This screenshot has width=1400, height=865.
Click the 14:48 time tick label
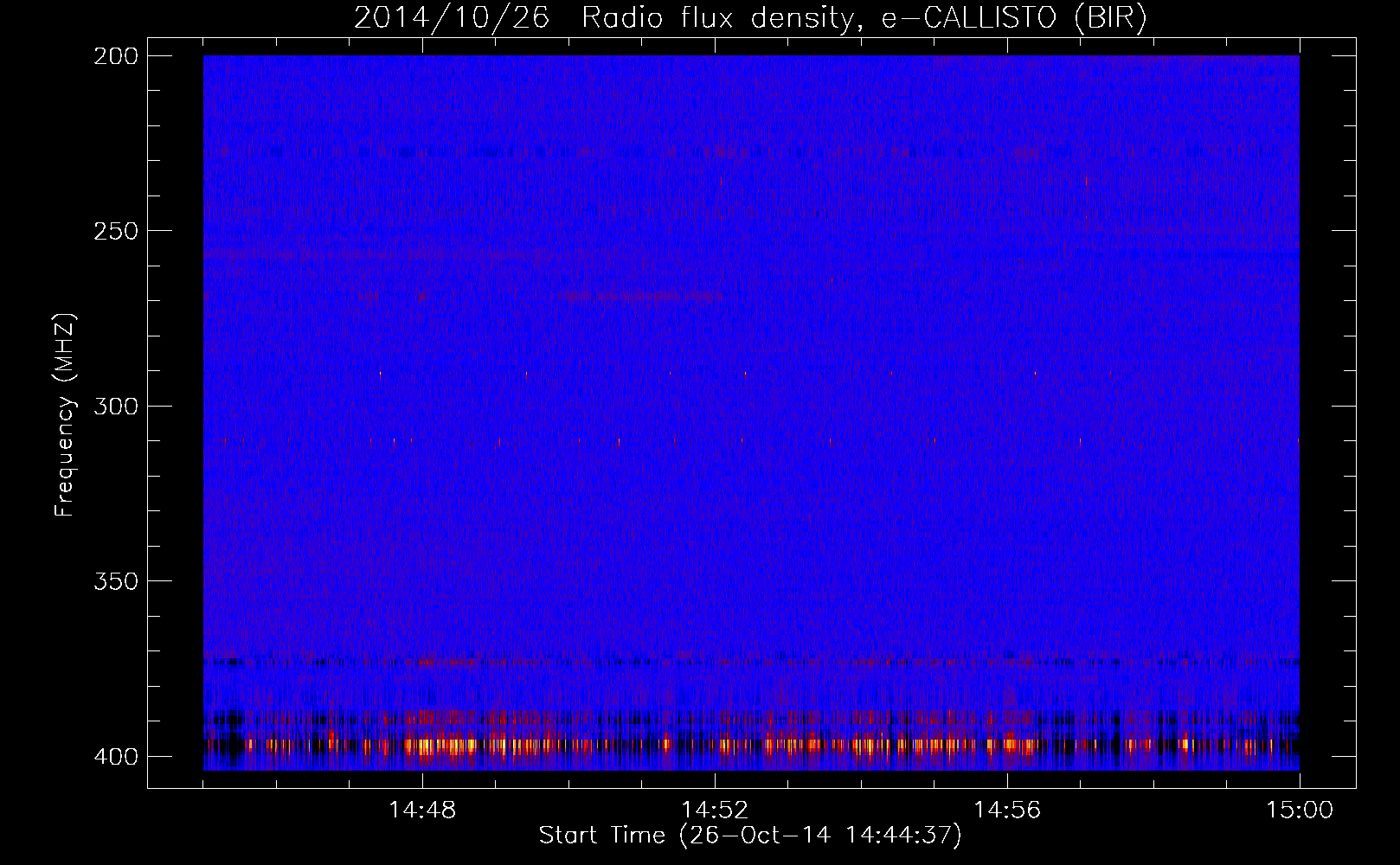(422, 811)
